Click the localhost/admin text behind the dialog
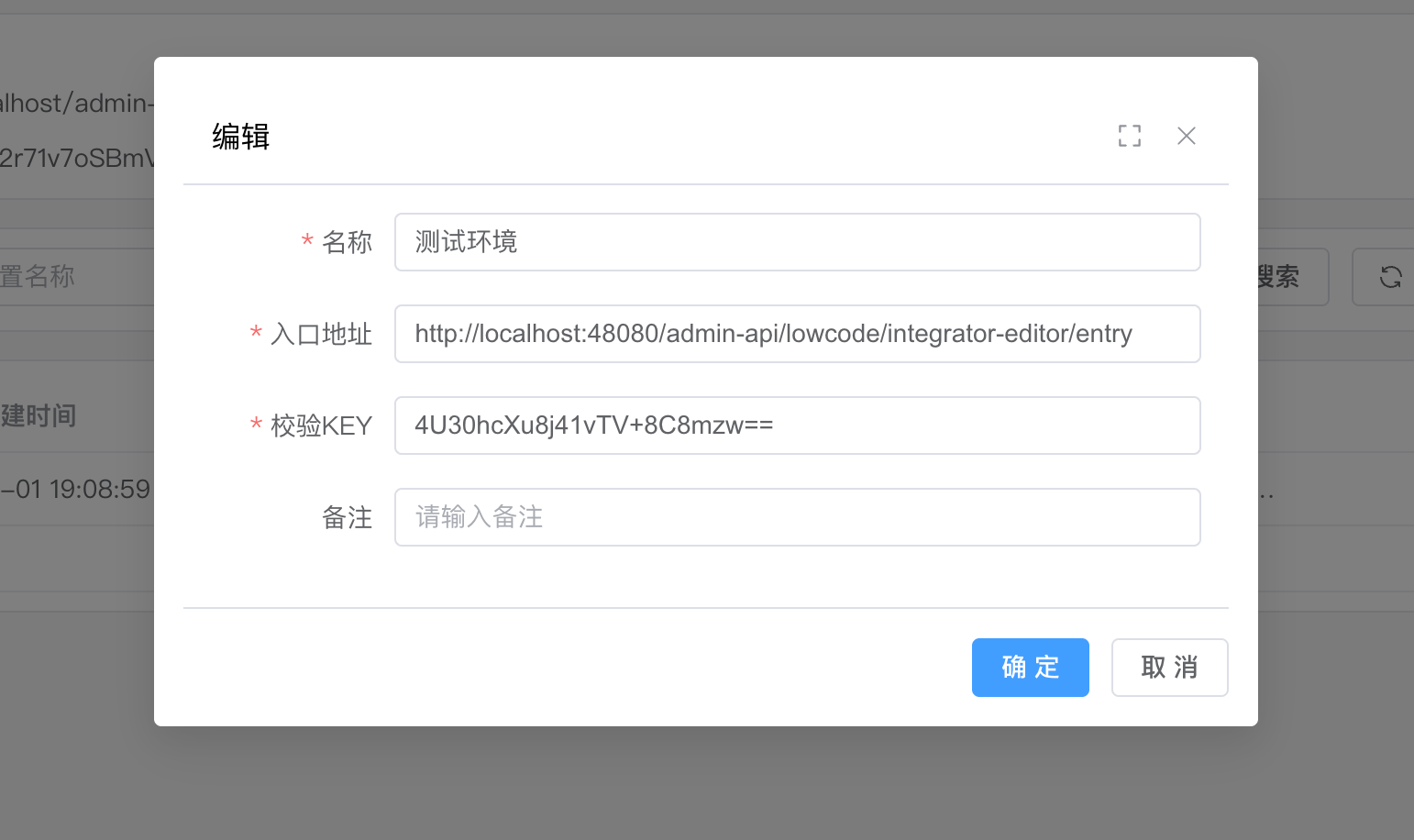This screenshot has height=840, width=1414. [75, 103]
